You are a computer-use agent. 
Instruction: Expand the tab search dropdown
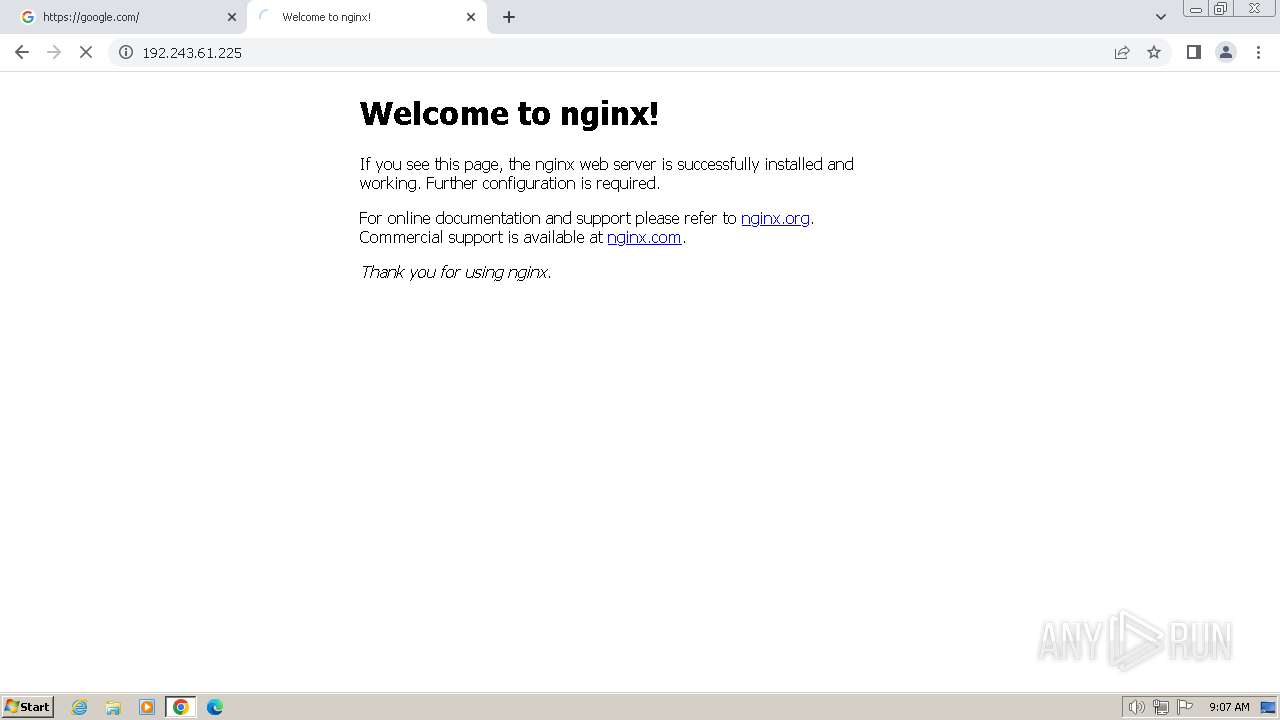click(x=1160, y=17)
